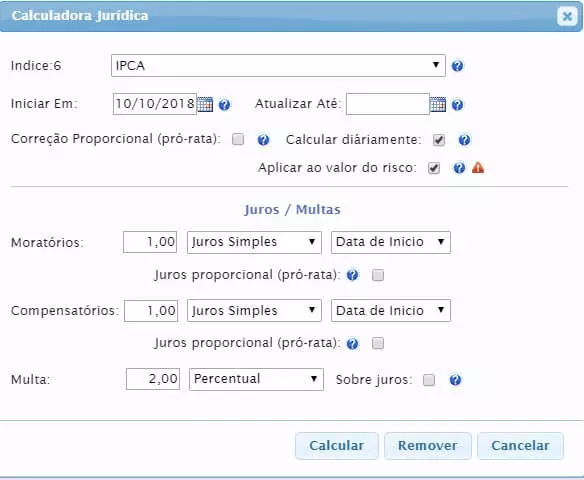Open Moratórios Juros Simples dropdown
The width and height of the screenshot is (584, 480).
[254, 242]
